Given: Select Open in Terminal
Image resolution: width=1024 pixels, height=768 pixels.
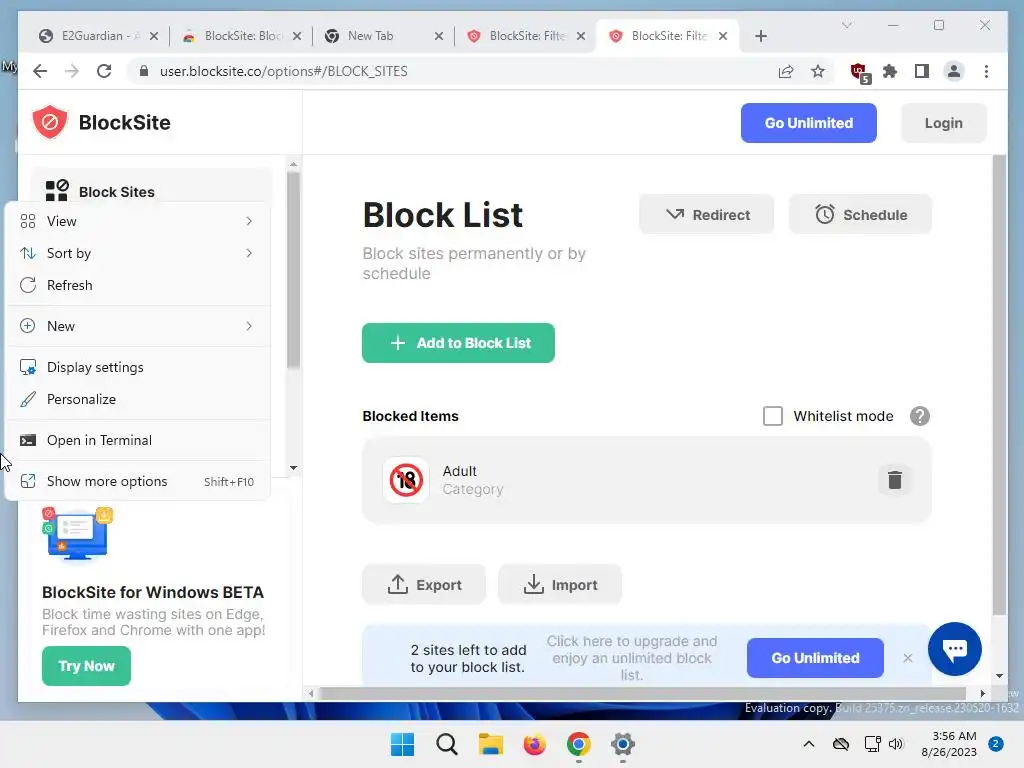Looking at the screenshot, I should (x=138, y=440).
